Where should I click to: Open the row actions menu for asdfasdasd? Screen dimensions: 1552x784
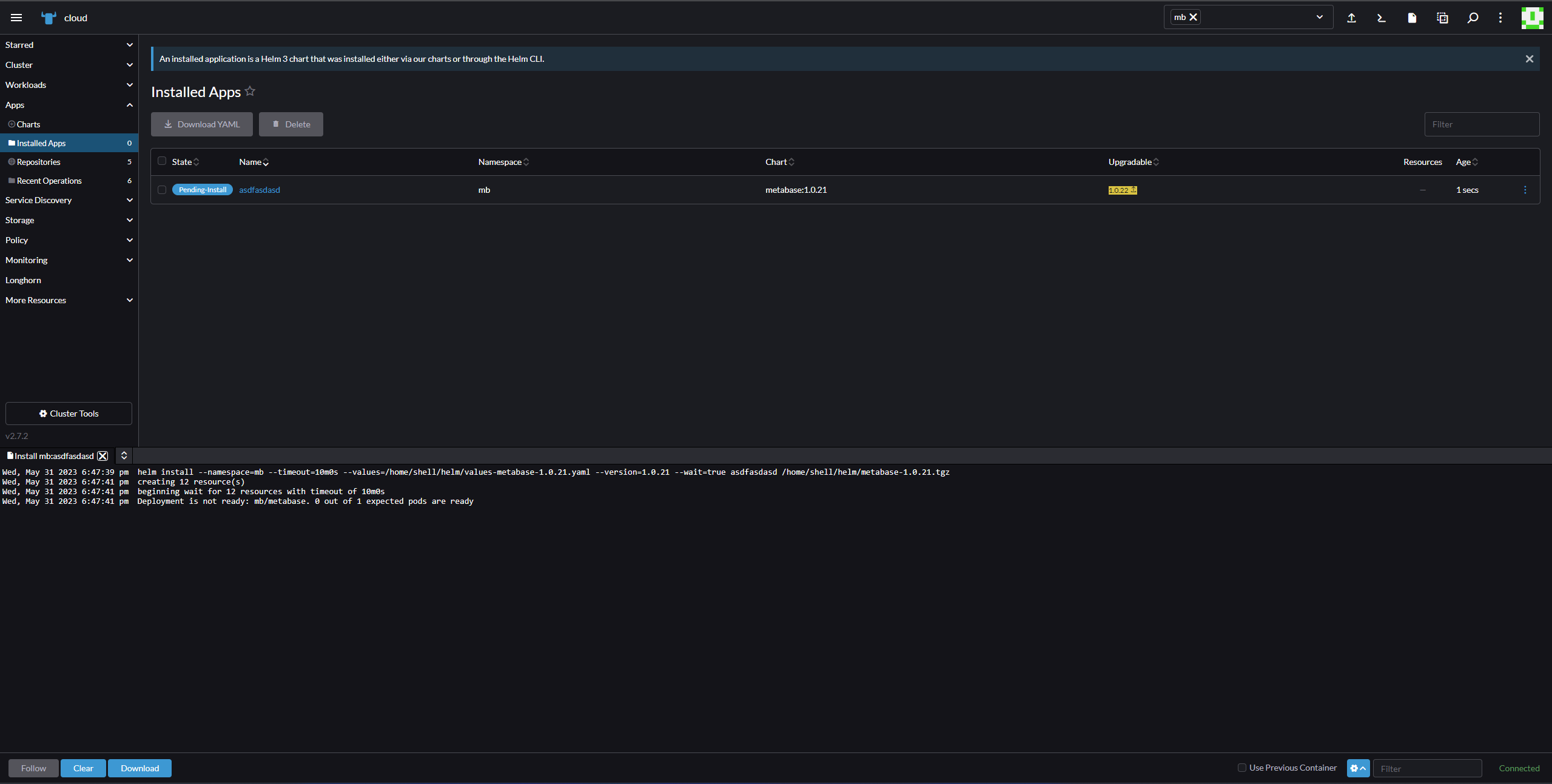pos(1525,190)
